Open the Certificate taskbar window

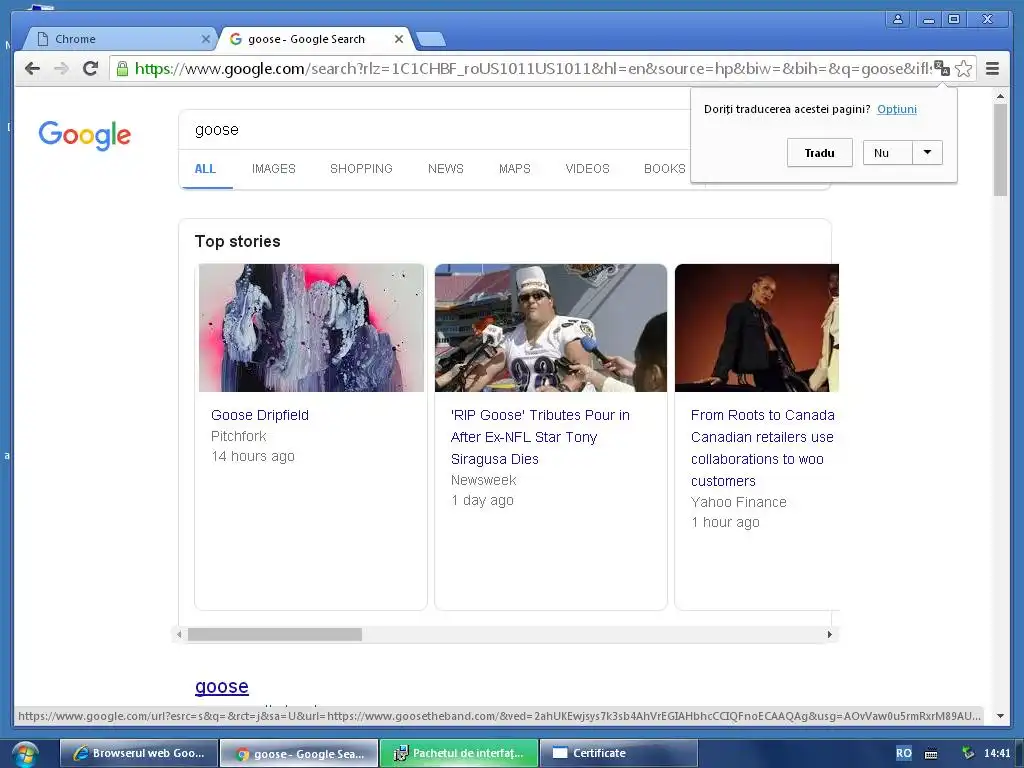click(618, 754)
